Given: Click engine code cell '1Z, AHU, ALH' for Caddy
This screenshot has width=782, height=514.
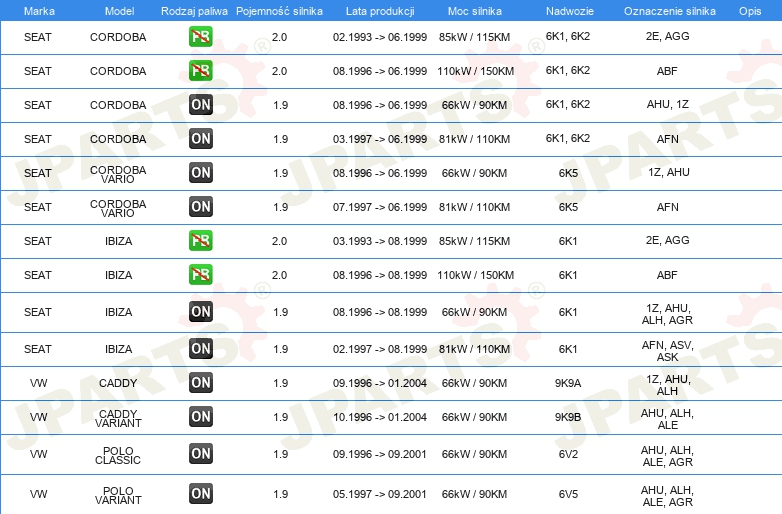Looking at the screenshot, I should pyautogui.click(x=668, y=385).
